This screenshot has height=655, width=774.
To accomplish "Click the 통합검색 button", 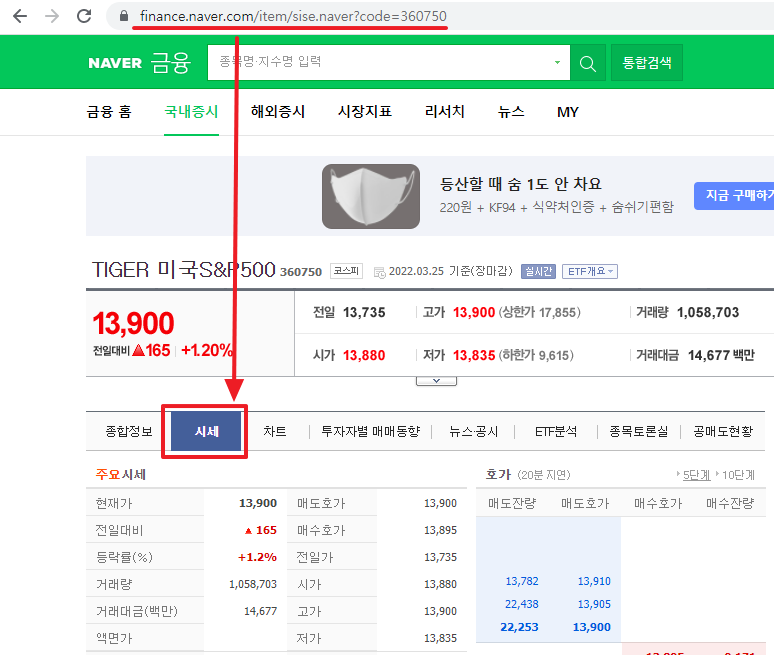I will tap(647, 63).
